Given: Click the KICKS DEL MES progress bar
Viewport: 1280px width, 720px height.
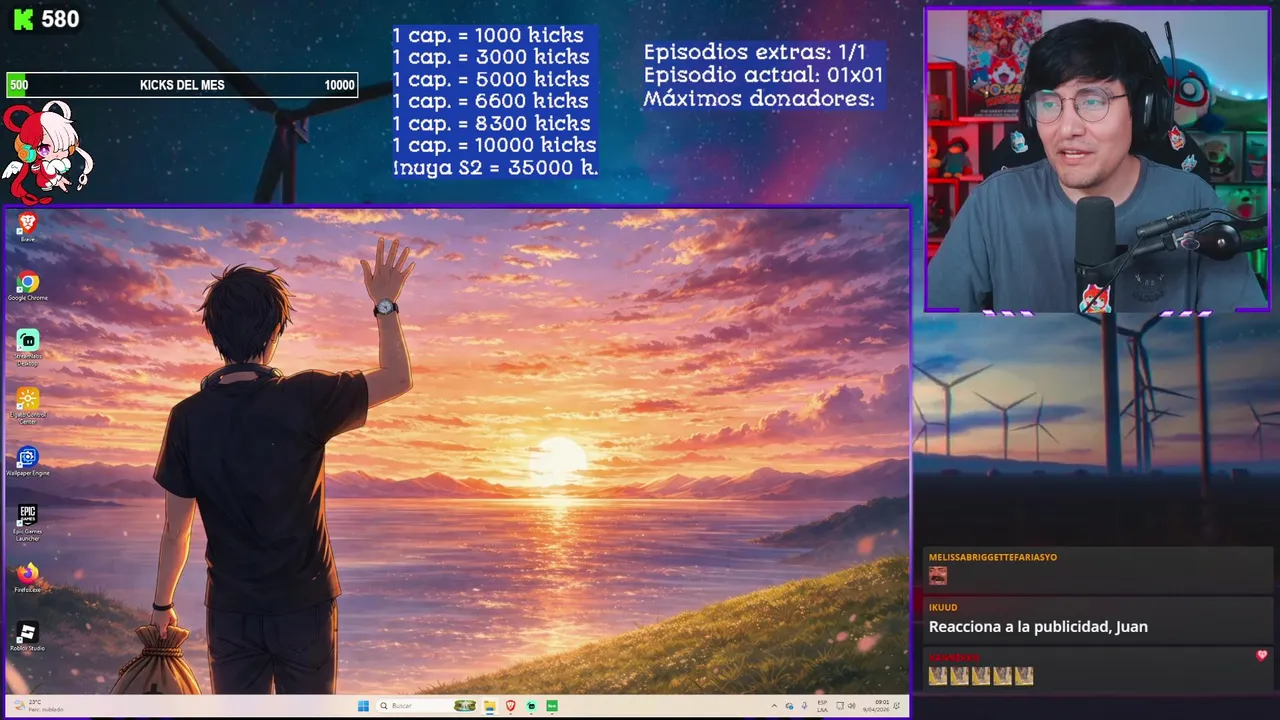Looking at the screenshot, I should (x=182, y=85).
